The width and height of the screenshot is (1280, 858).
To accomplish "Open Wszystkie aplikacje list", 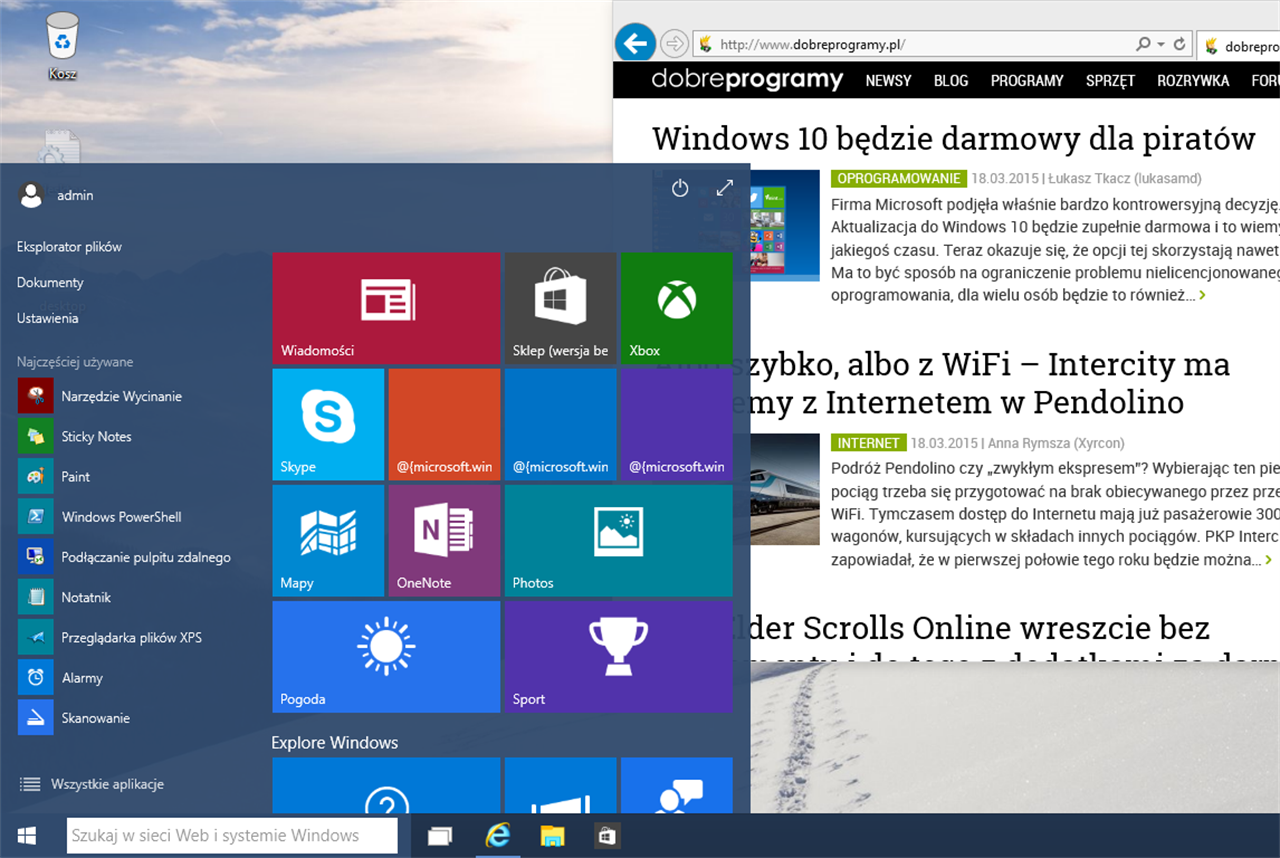I will click(92, 784).
